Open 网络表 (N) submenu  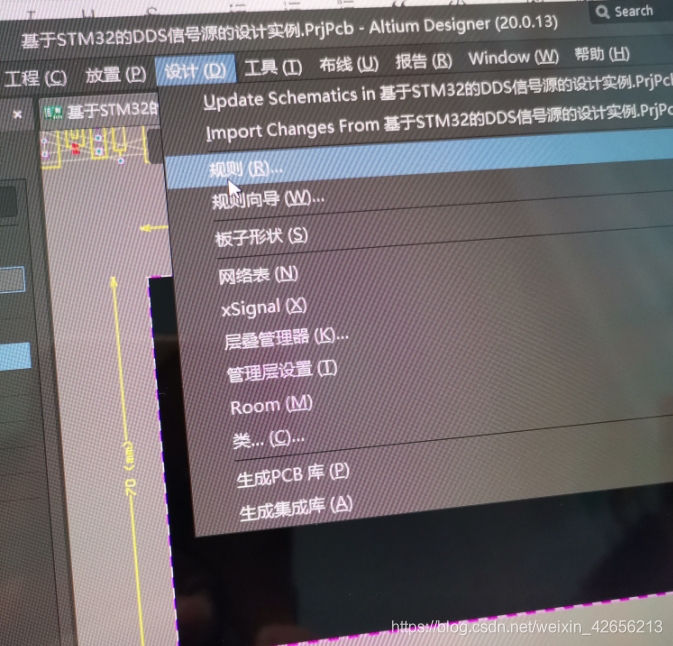[x=258, y=275]
